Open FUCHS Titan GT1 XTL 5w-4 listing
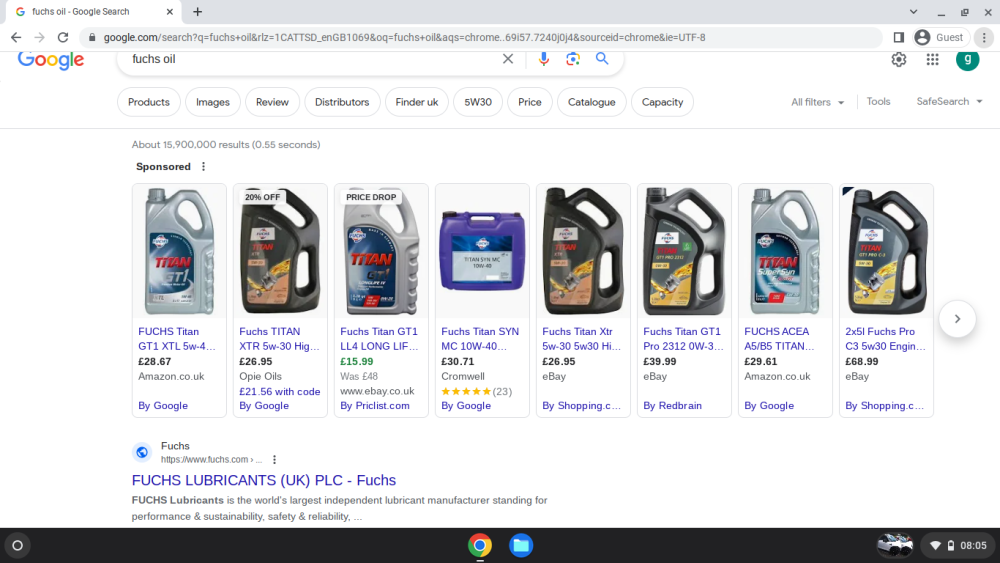 point(177,339)
